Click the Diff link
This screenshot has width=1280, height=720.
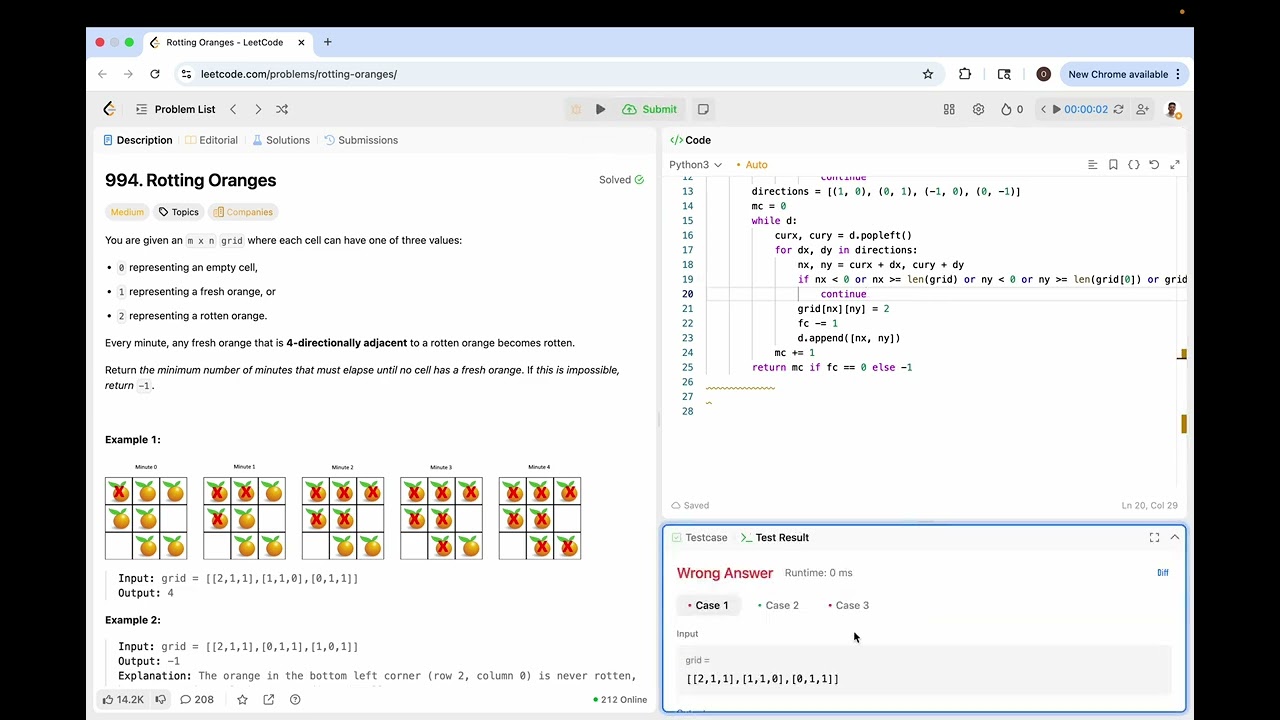[1162, 573]
